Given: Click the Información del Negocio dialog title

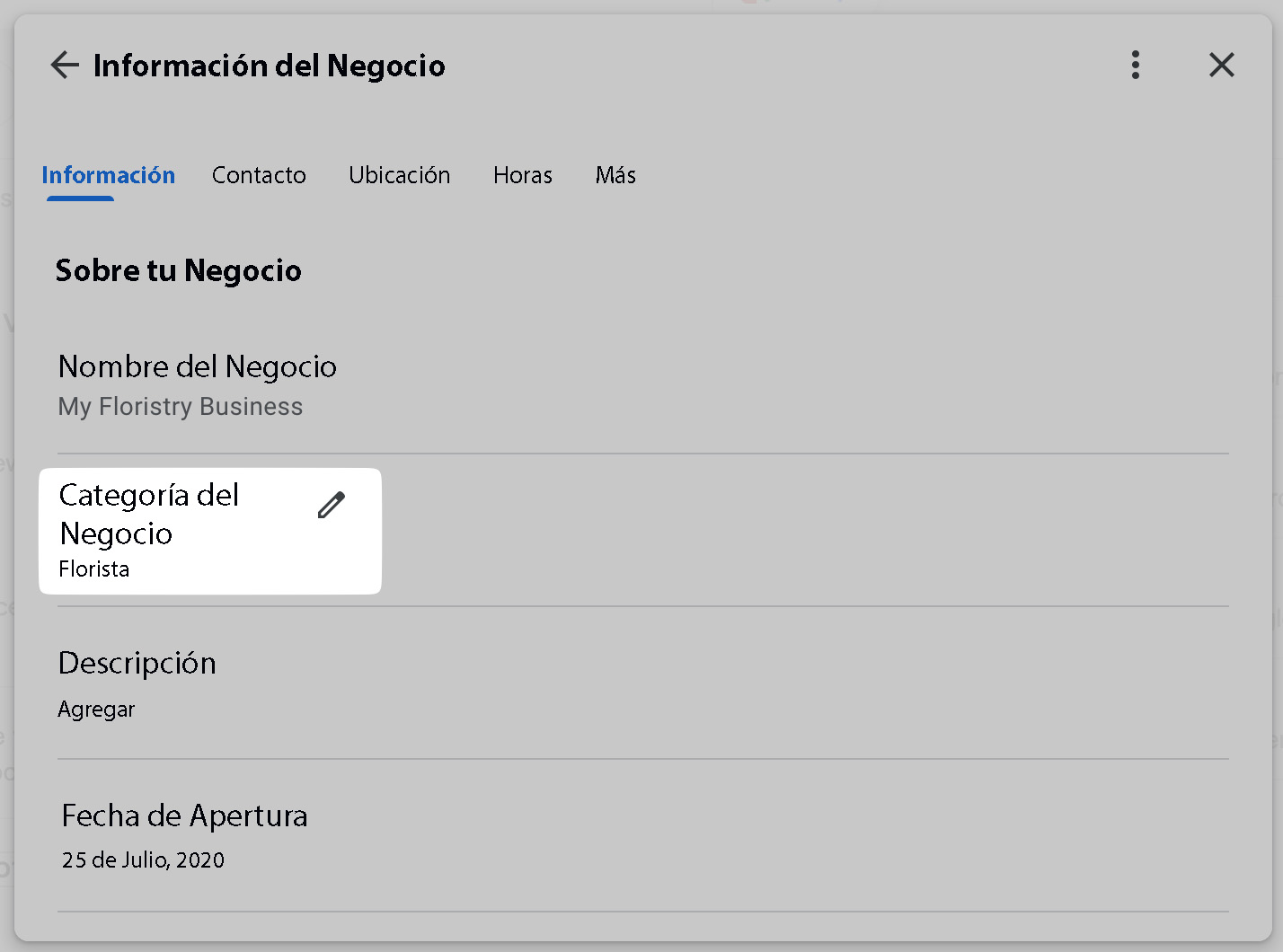Looking at the screenshot, I should (x=270, y=66).
